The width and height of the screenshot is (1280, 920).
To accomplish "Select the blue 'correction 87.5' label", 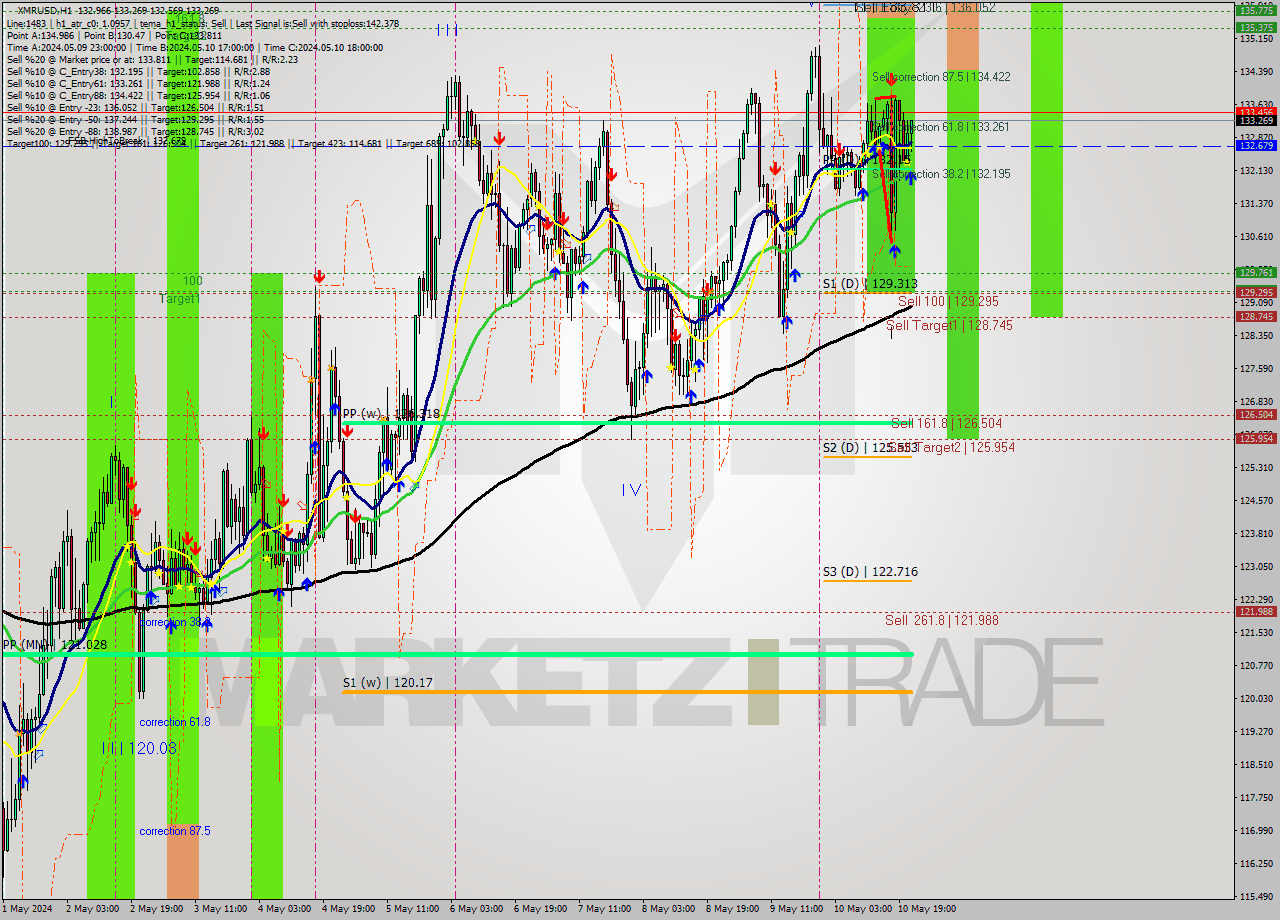I will click(x=175, y=831).
